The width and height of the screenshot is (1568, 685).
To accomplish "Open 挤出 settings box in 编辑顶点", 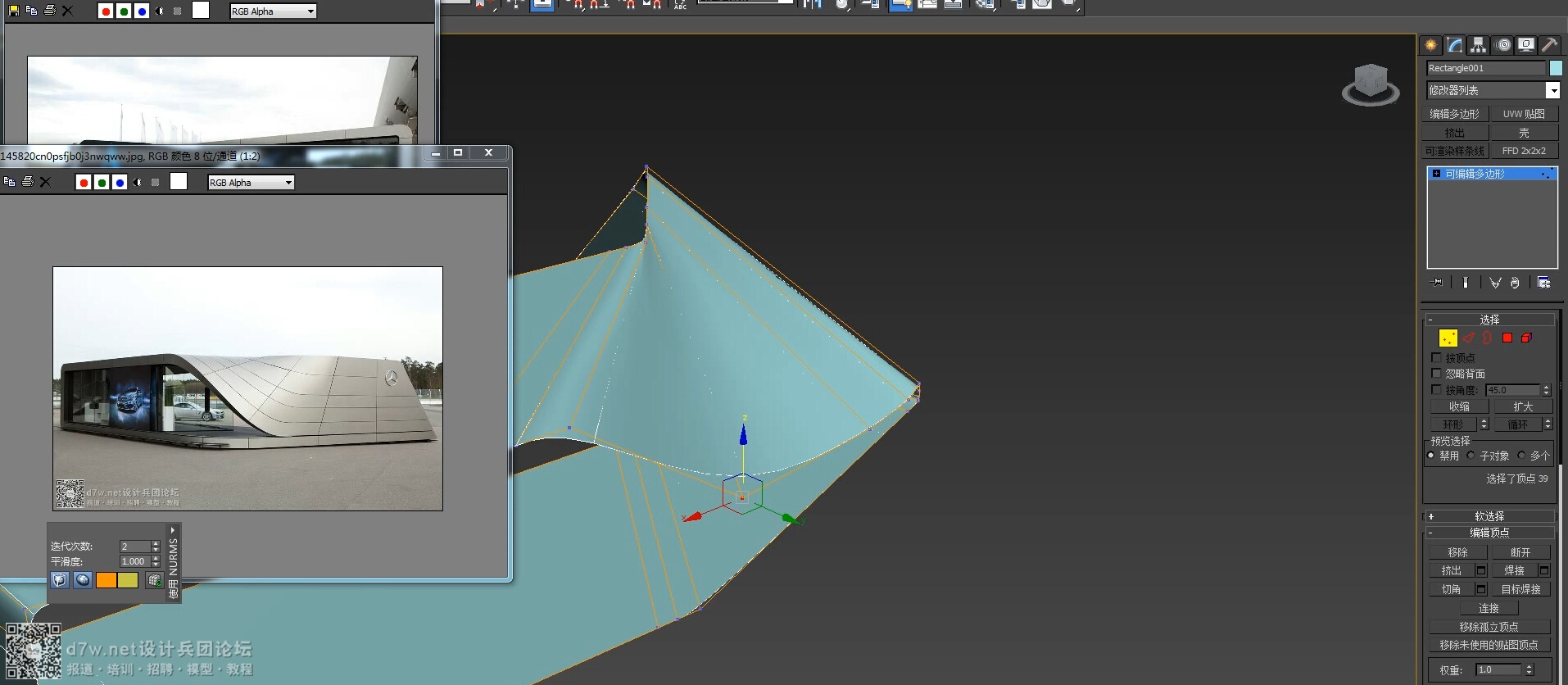I will (x=1481, y=570).
